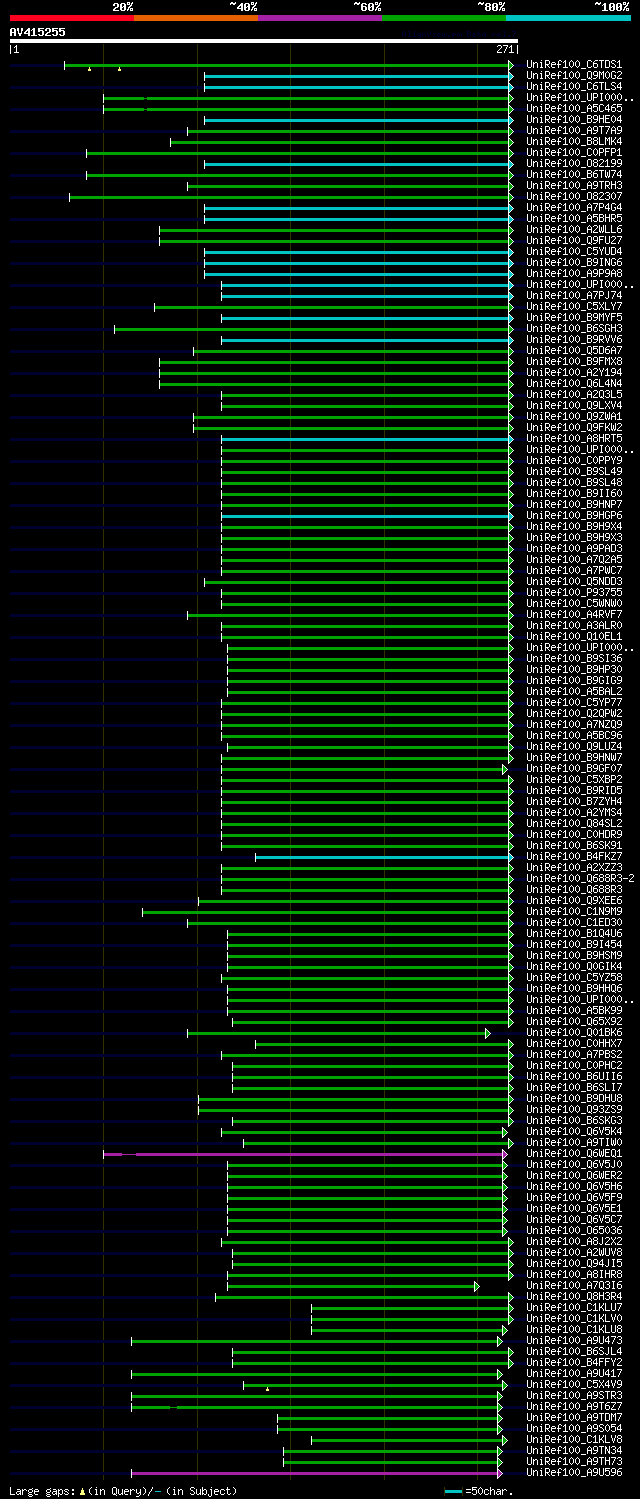
Task: Click the purple ~60% legend swatch
Action: point(320,17)
